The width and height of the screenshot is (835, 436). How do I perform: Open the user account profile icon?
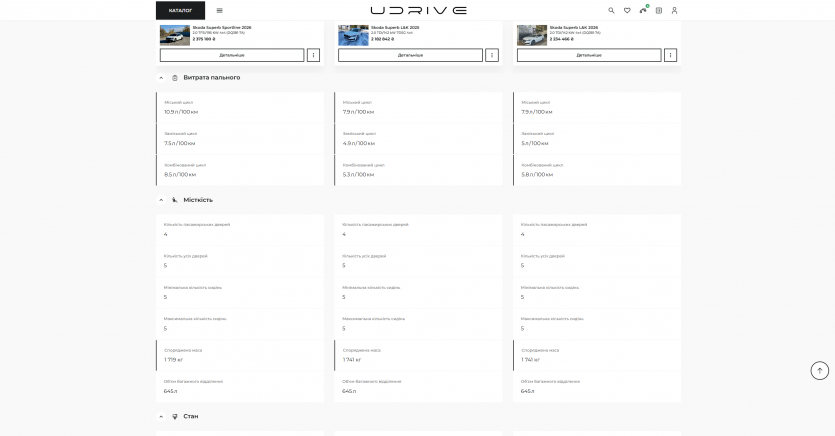(x=674, y=10)
